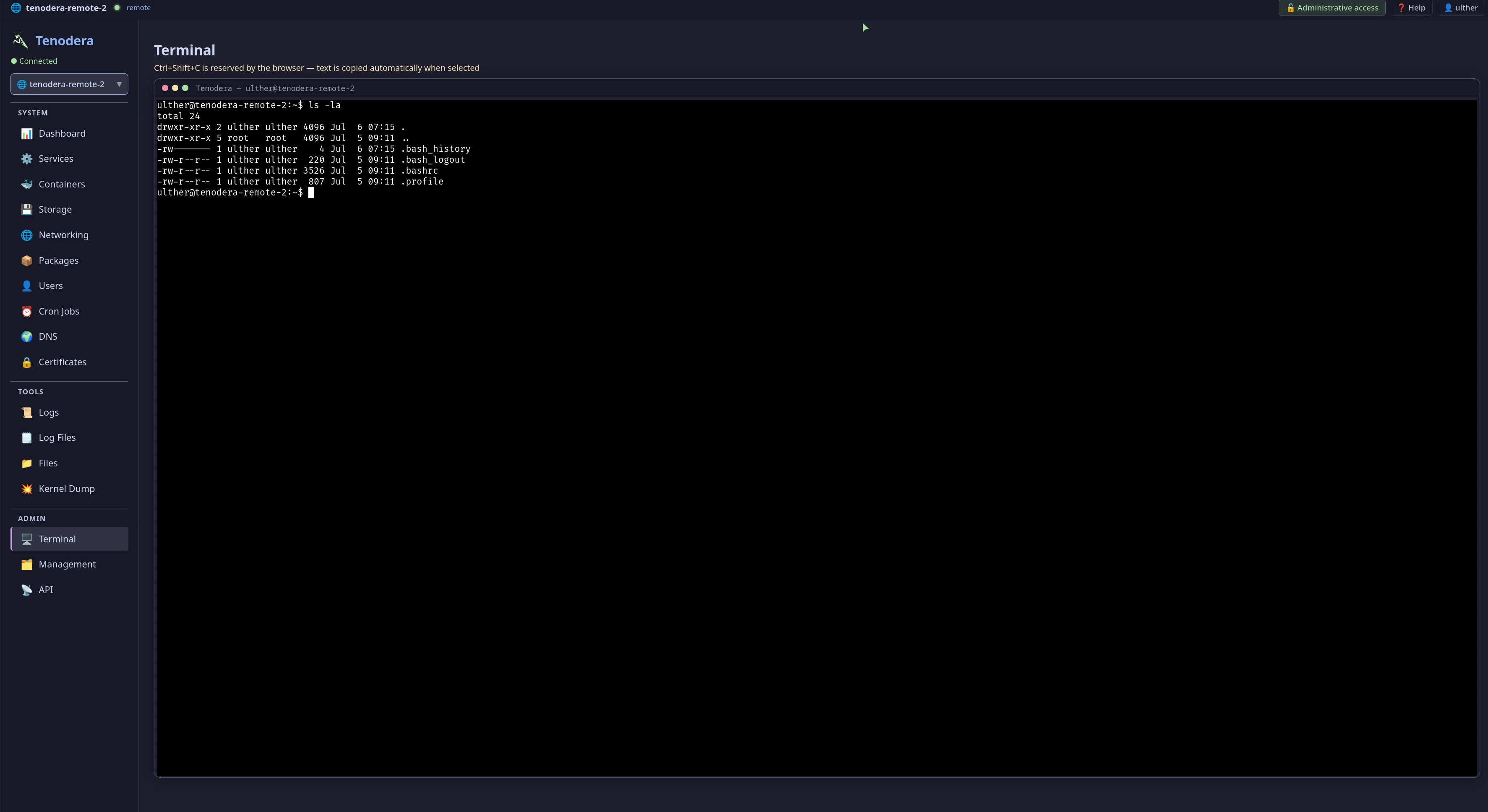Click the terminal title 'ulther@tenodera-remote-2'
1488x812 pixels.
pos(300,88)
